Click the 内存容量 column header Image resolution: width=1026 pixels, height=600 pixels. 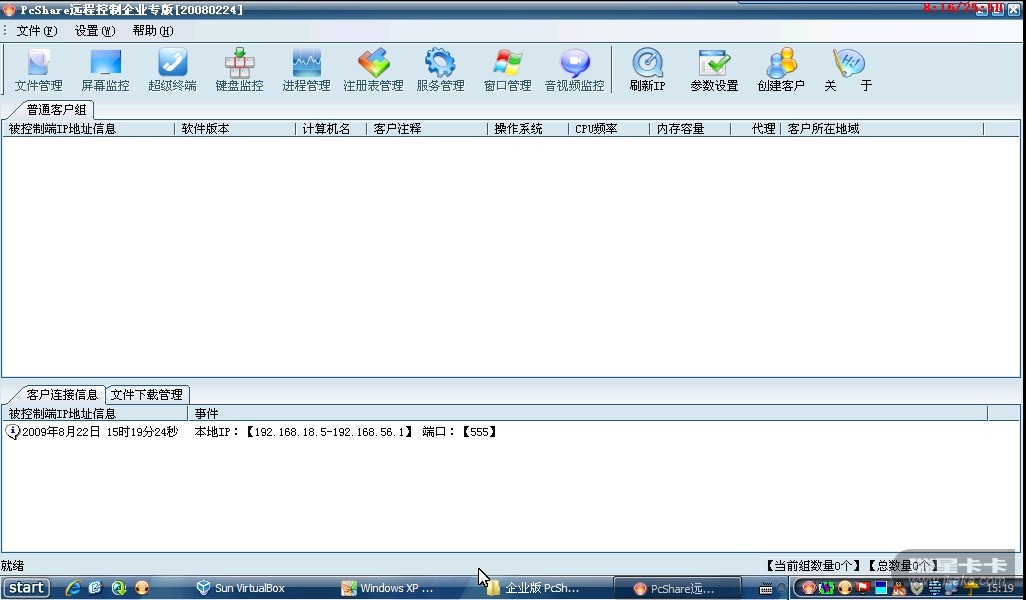pyautogui.click(x=690, y=129)
